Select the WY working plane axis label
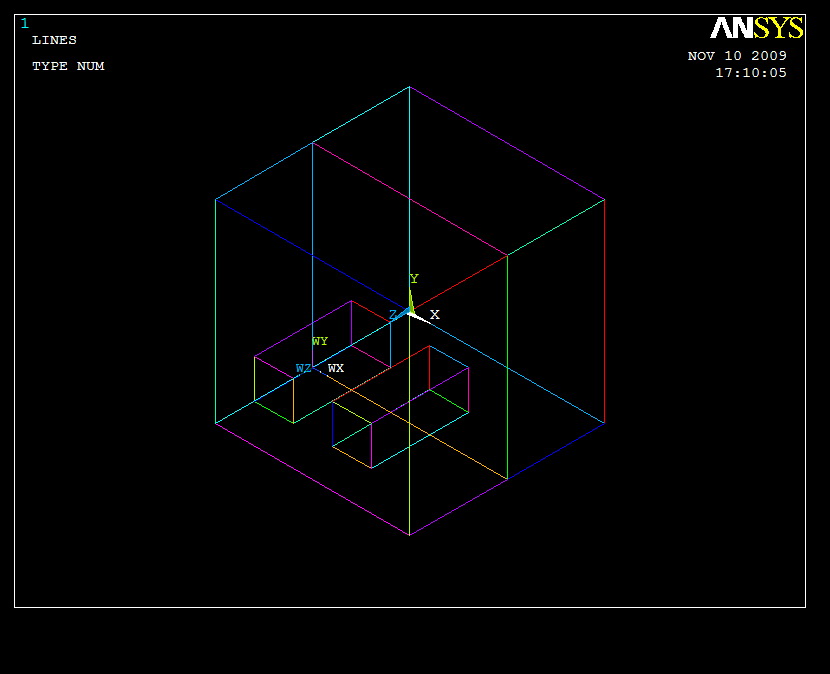830x674 pixels. point(320,342)
